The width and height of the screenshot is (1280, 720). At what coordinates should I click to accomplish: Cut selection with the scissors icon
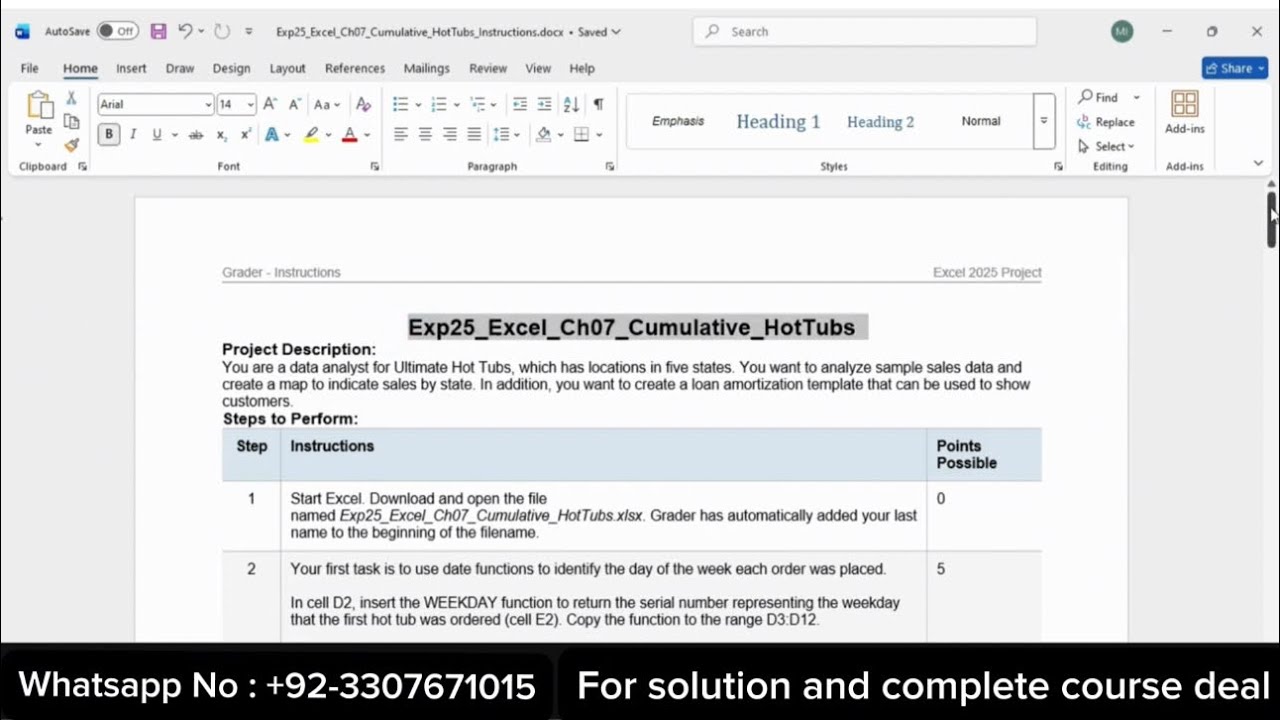coord(71,98)
